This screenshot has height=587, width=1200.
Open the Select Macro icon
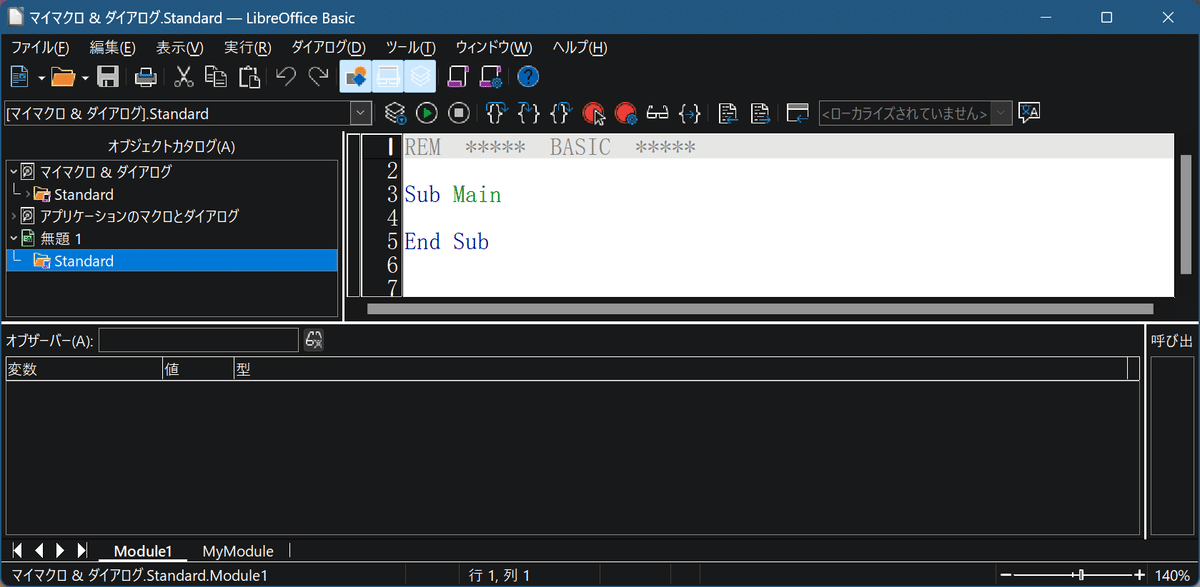click(x=459, y=76)
